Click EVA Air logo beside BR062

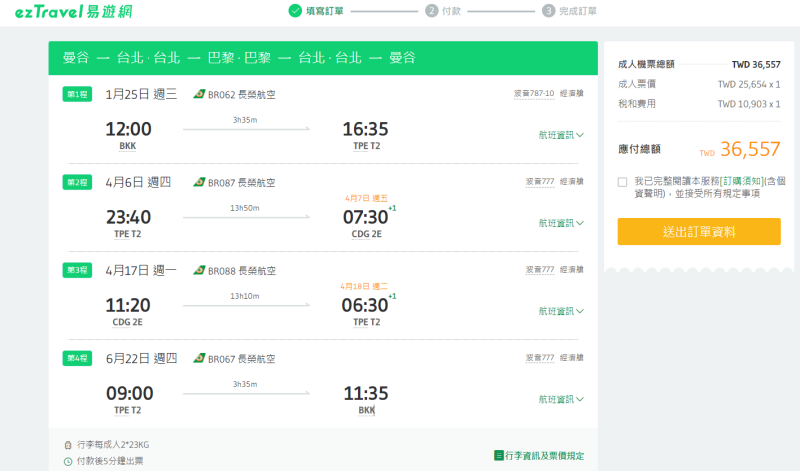[199, 95]
